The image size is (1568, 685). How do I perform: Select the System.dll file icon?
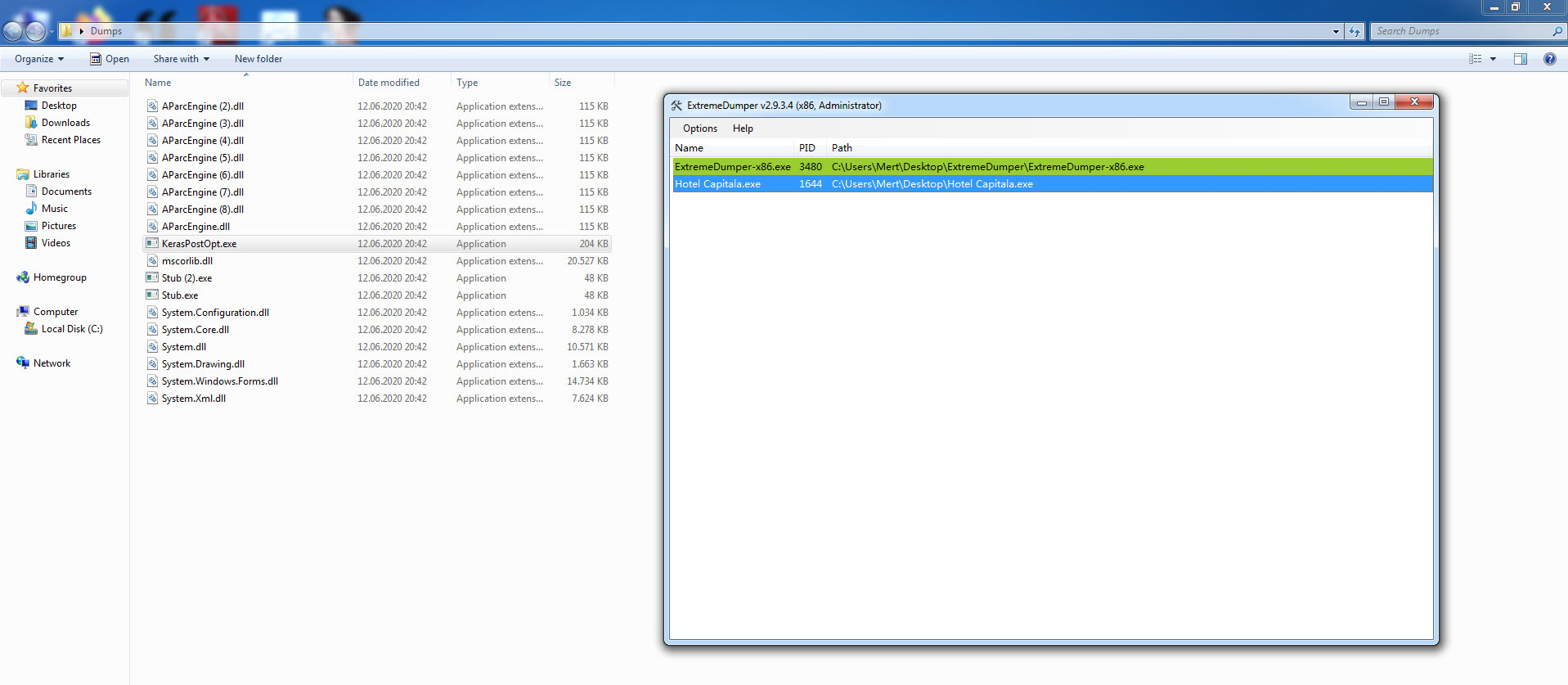coord(152,347)
